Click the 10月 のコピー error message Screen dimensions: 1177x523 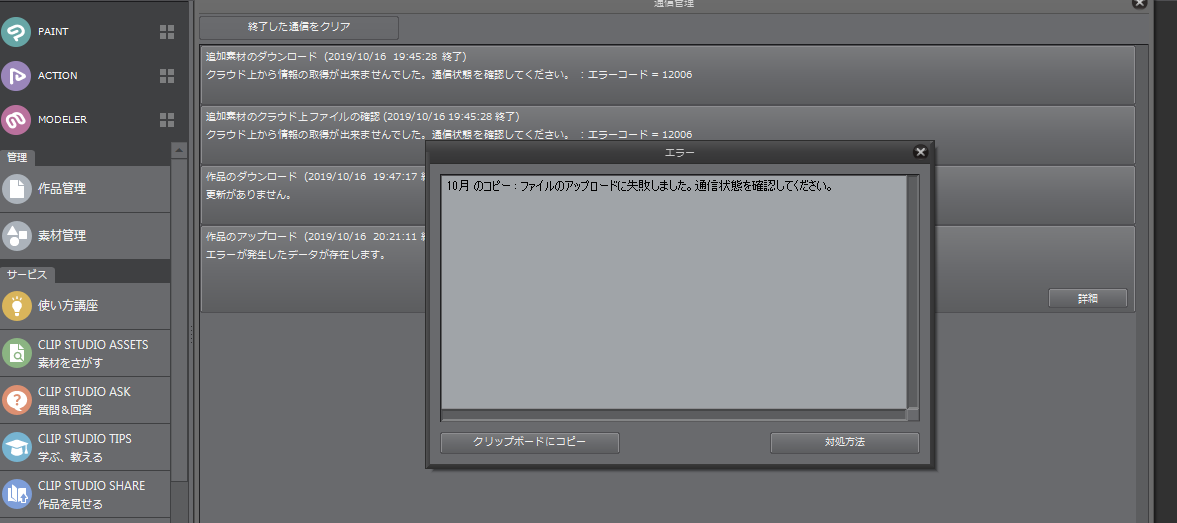tap(640, 186)
